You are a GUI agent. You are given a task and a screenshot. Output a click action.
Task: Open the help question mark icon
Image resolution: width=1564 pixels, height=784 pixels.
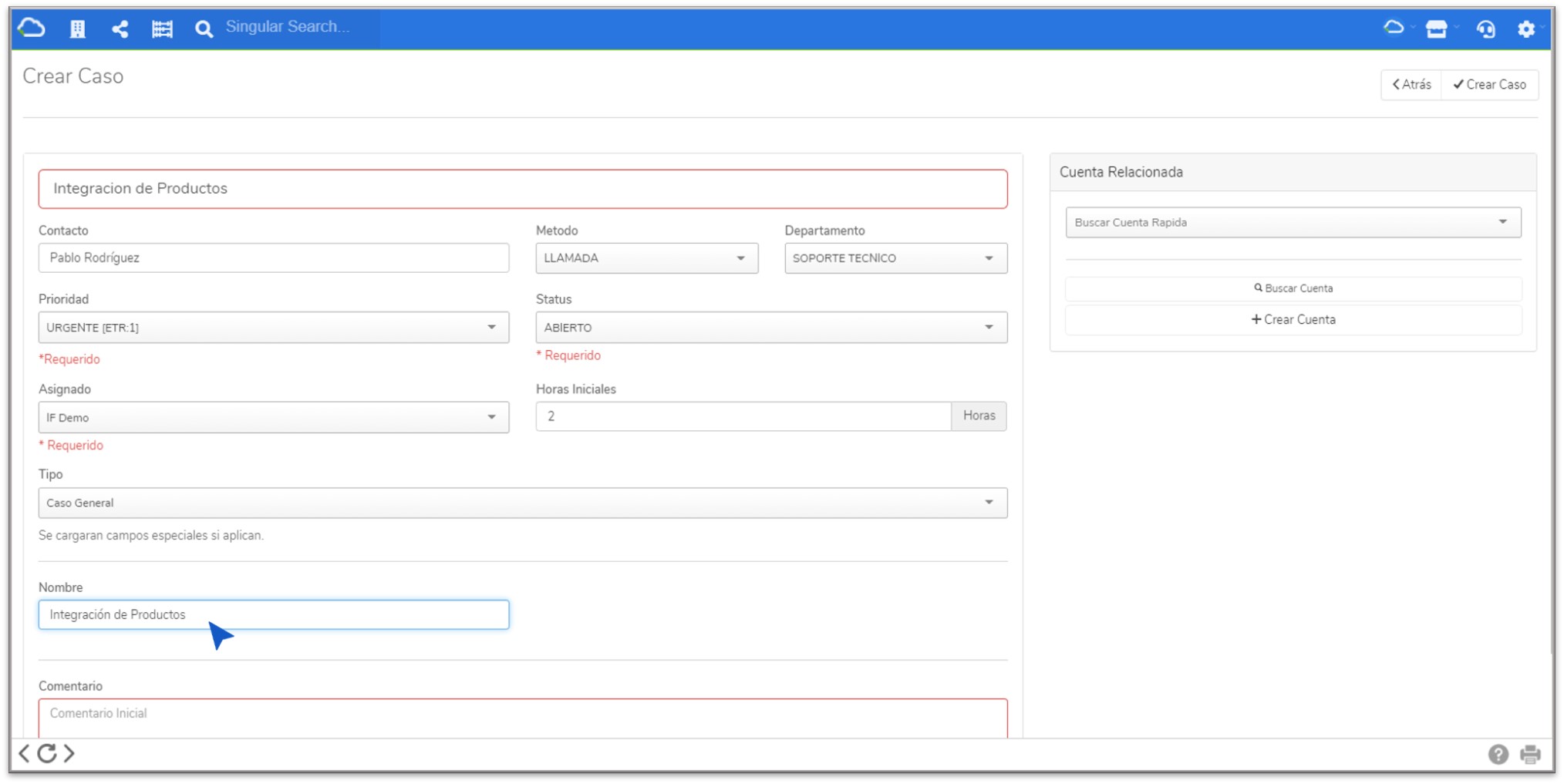(x=1498, y=754)
